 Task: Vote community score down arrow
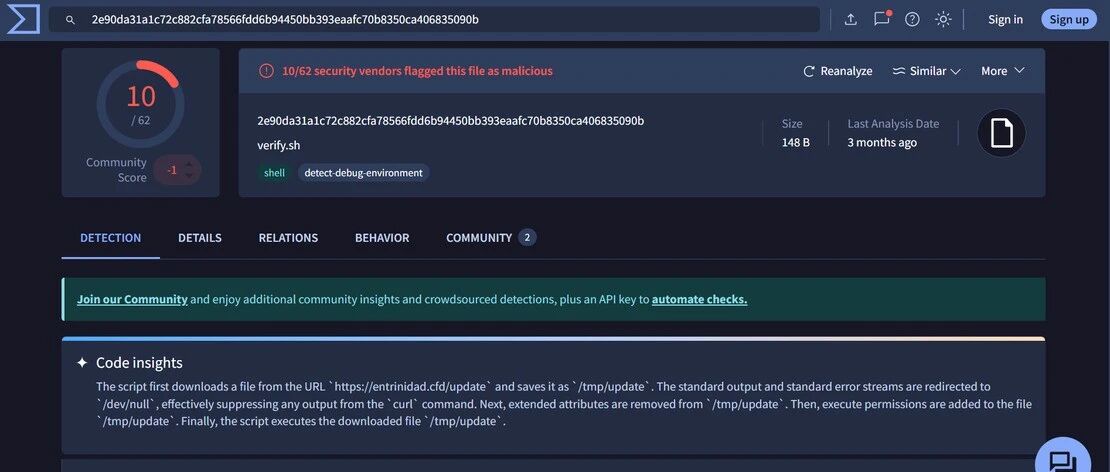tap(188, 175)
